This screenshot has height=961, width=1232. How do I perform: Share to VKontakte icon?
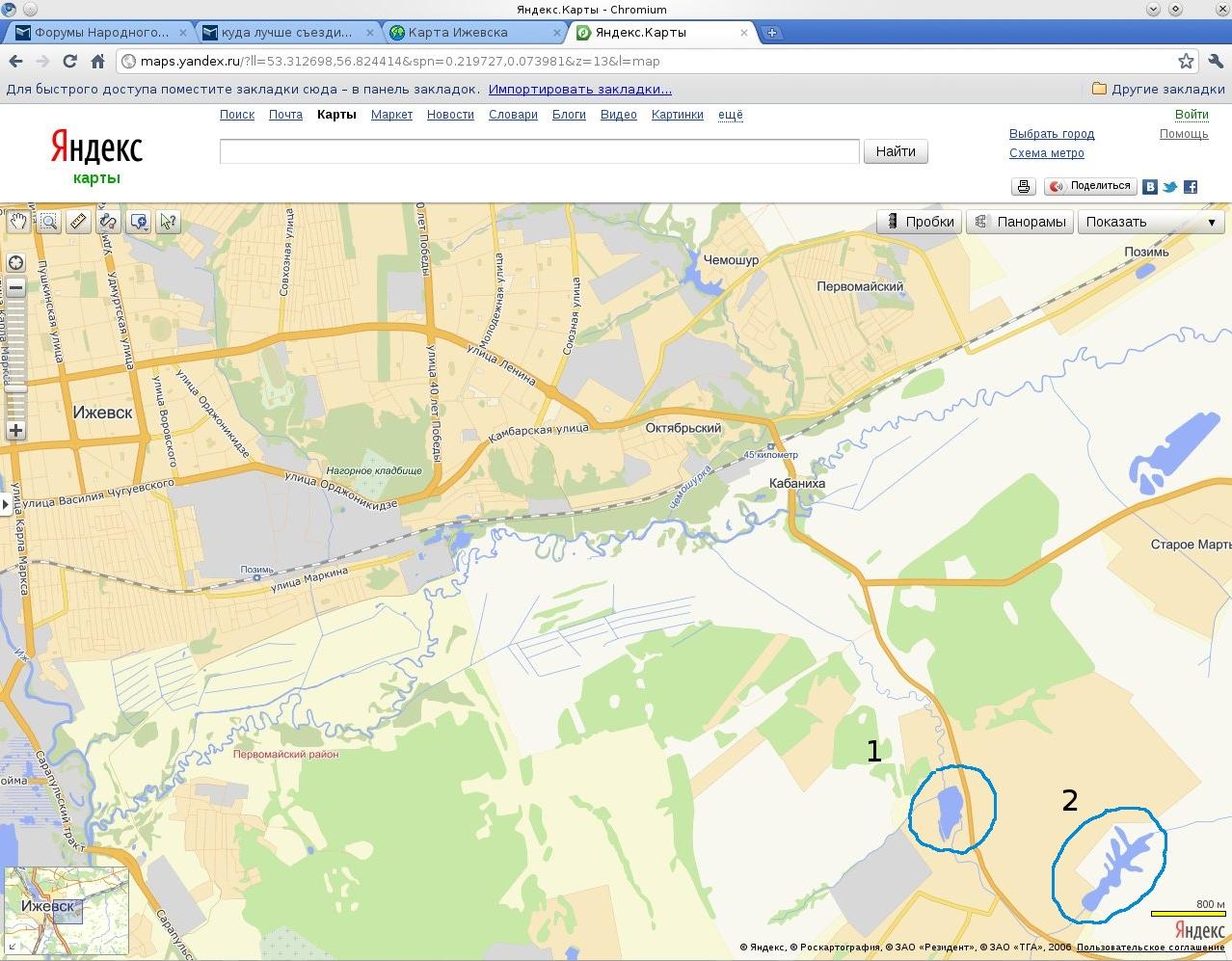coord(1149,187)
